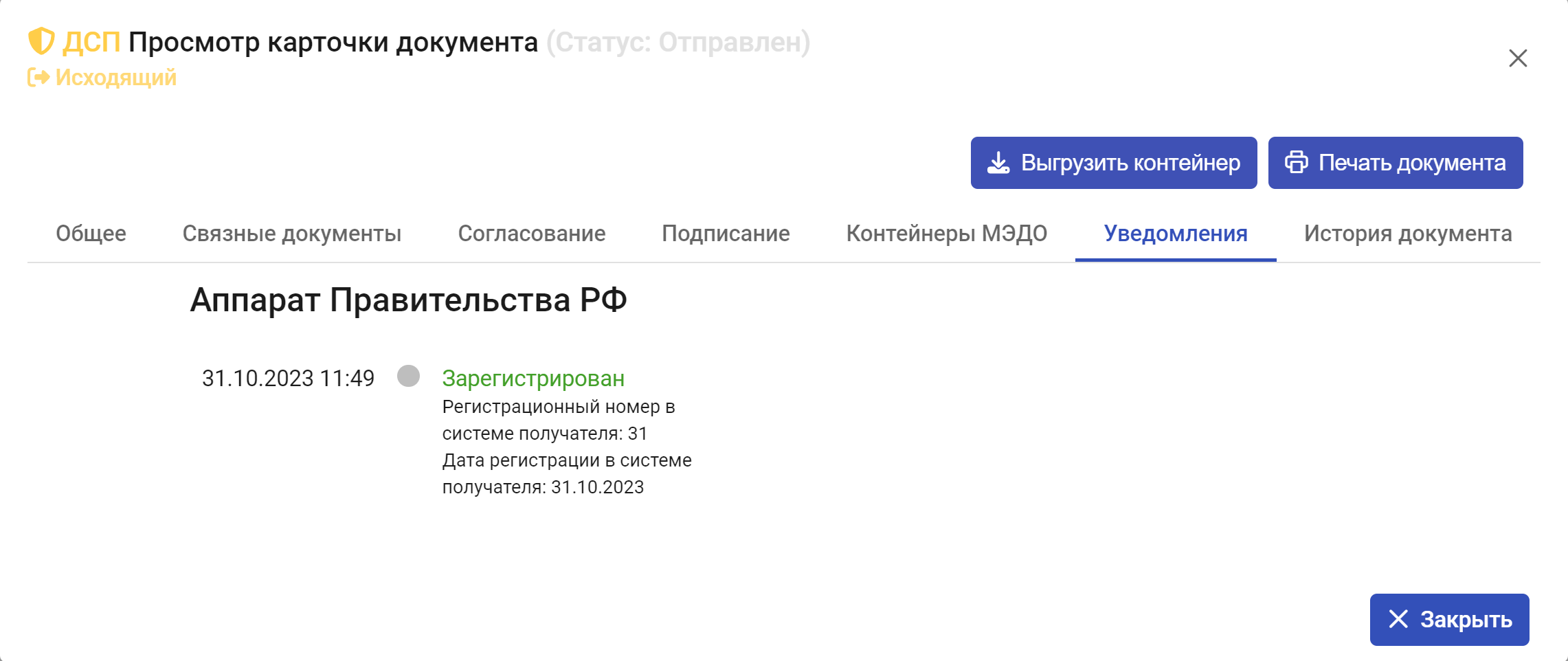The width and height of the screenshot is (1568, 661).
Task: Click the Зарегистрирован status text
Action: coord(533,378)
